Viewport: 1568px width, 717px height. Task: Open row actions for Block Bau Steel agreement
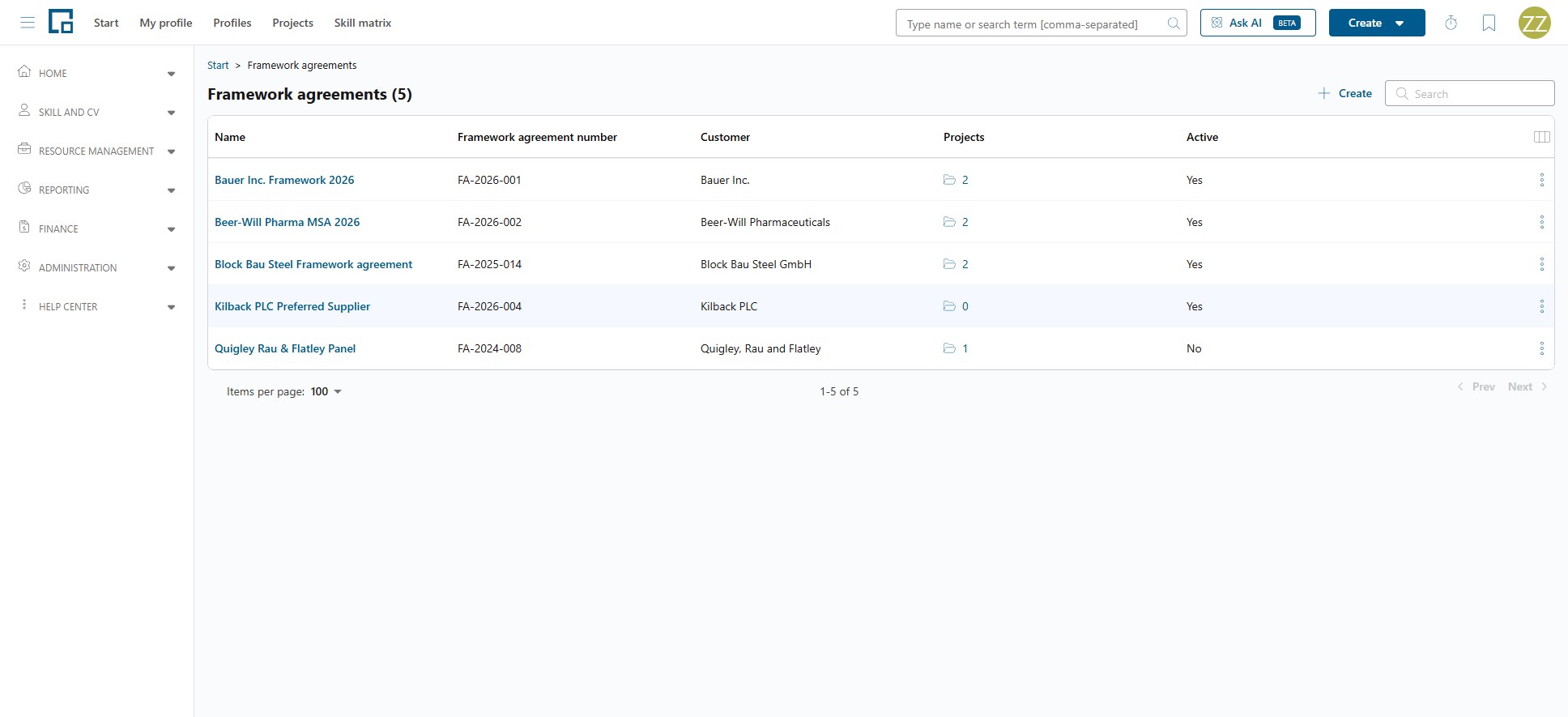pos(1542,264)
